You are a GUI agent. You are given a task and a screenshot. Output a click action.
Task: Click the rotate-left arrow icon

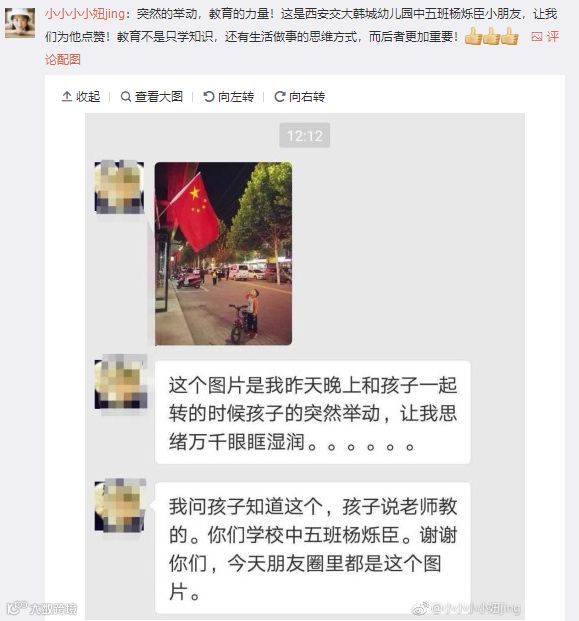[x=208, y=97]
